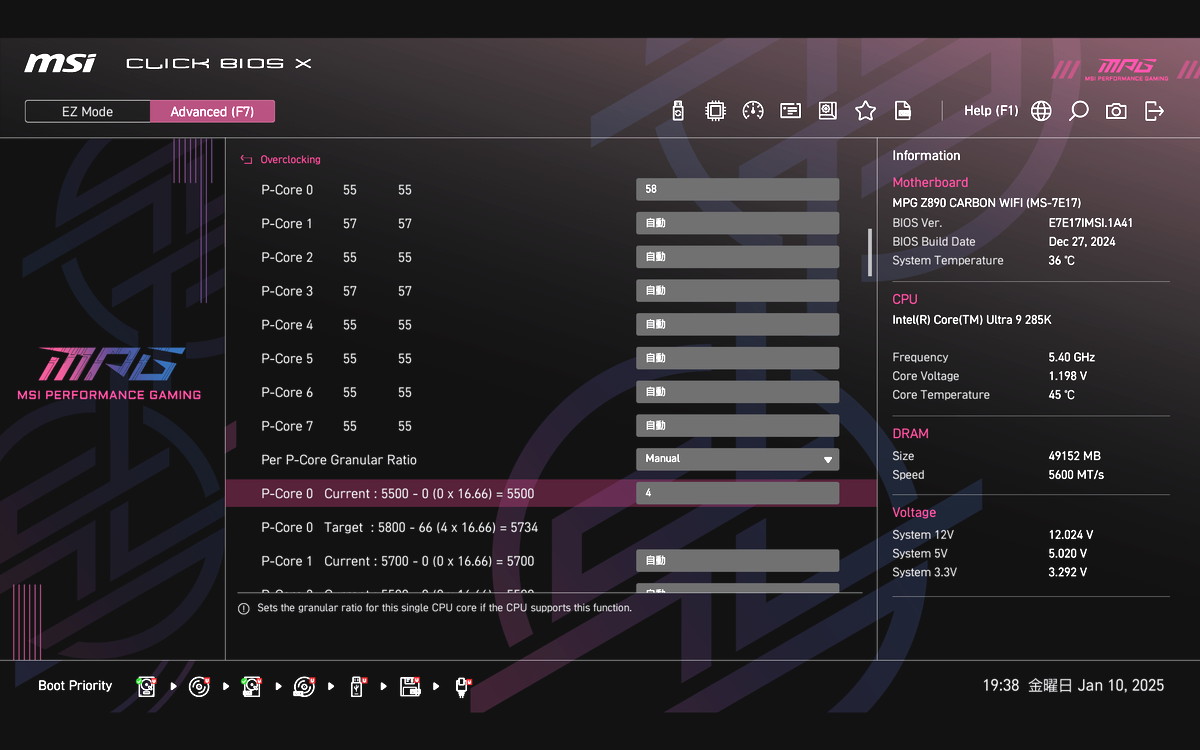Viewport: 1200px width, 750px height.
Task: Click Per P-Core Granular Ratio label
Action: pos(339,460)
